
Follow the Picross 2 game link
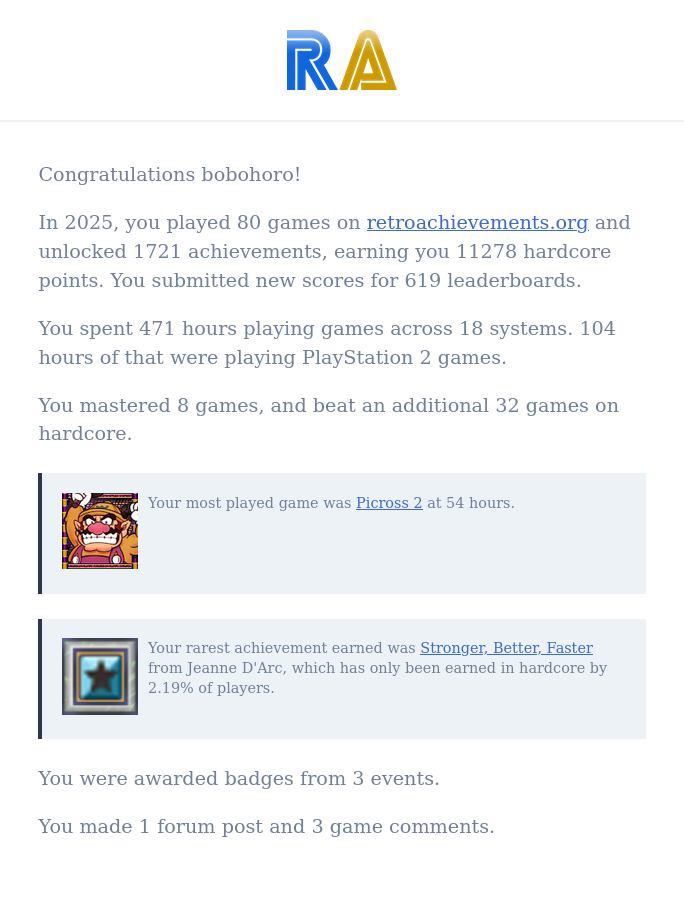389,503
